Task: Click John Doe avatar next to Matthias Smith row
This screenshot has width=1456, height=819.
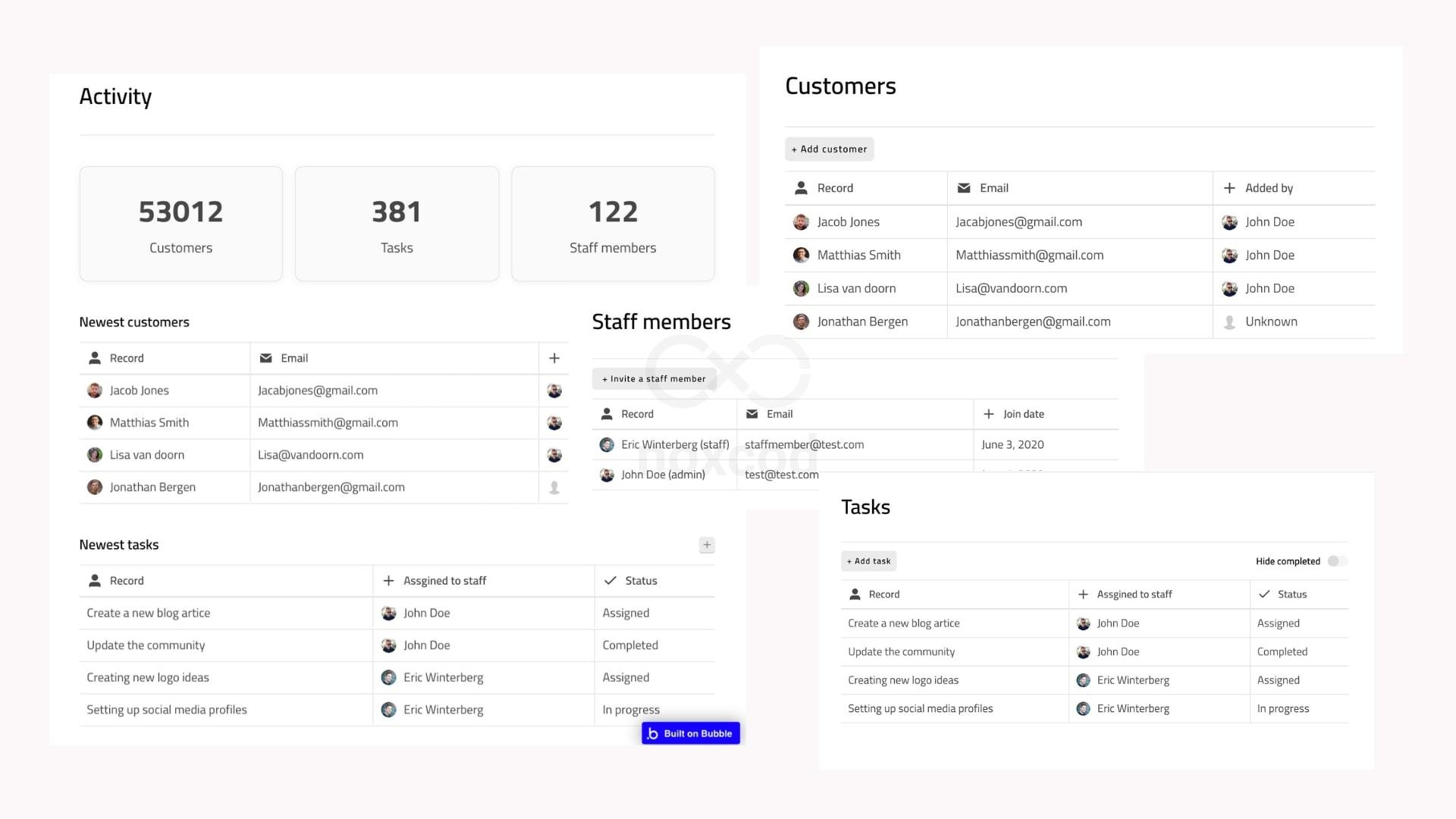Action: (1229, 255)
